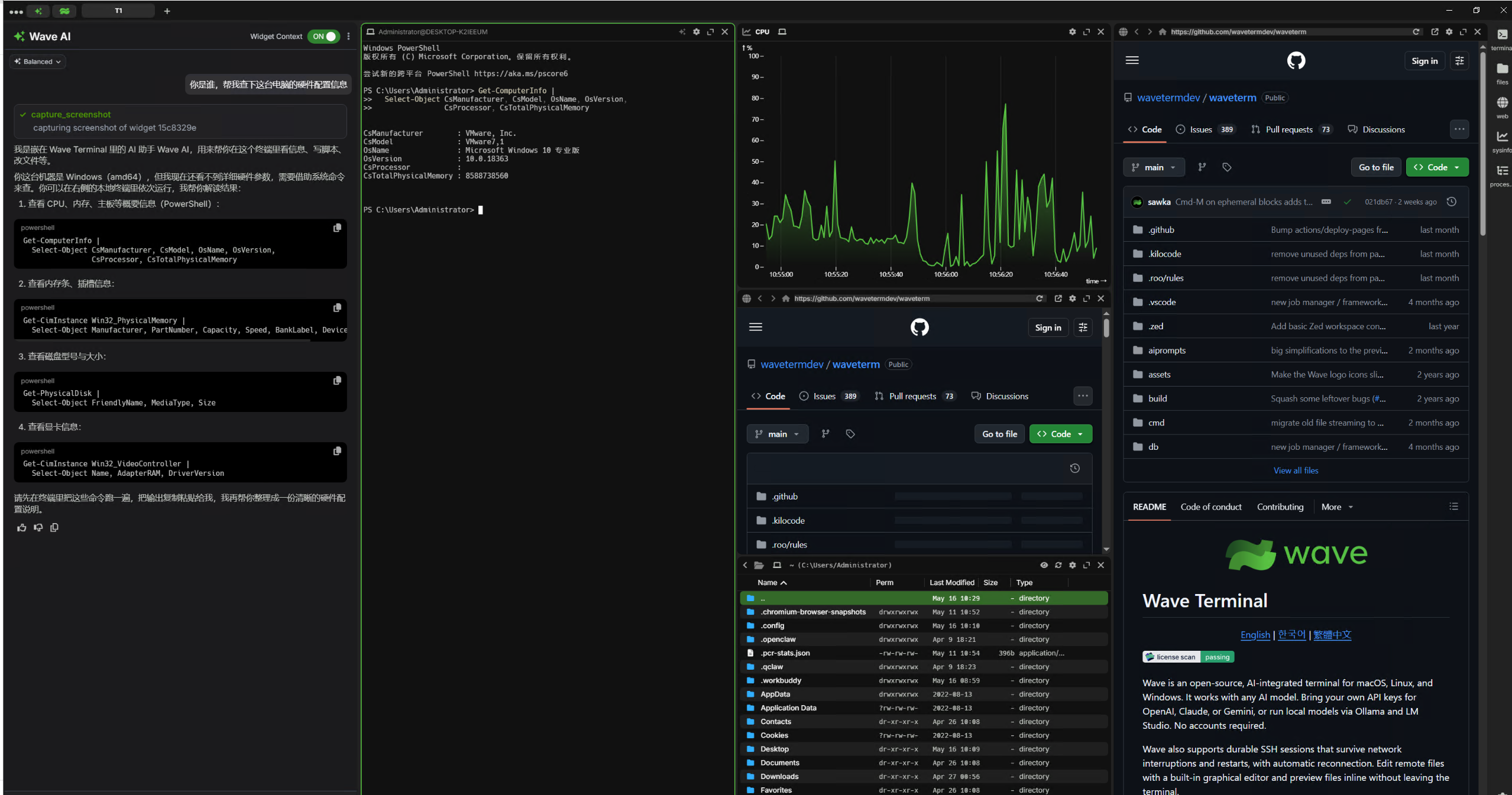
Task: Open terminal block settings gear
Action: pos(697,32)
